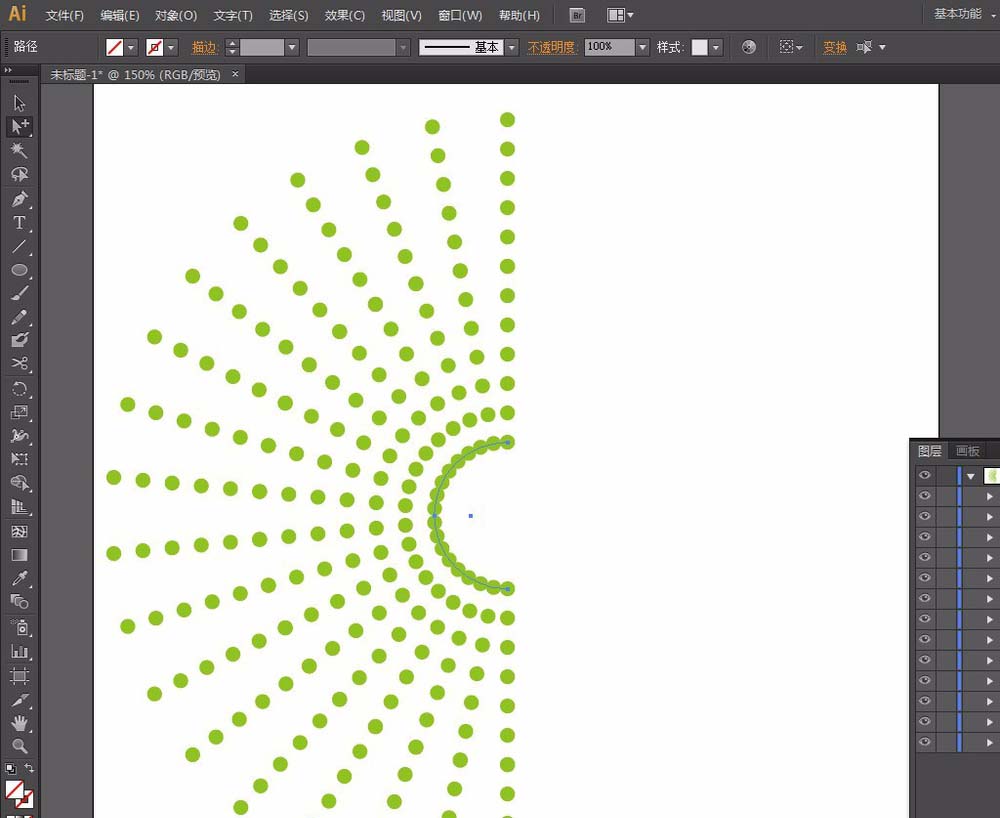Open the 样式 graphic style dropdown
Image resolution: width=1000 pixels, height=818 pixels.
coord(716,47)
